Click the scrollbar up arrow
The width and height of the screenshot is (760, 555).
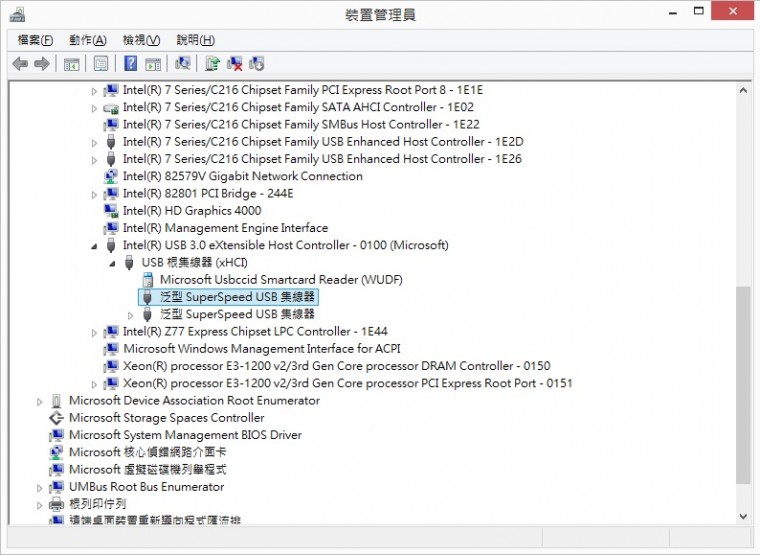743,90
